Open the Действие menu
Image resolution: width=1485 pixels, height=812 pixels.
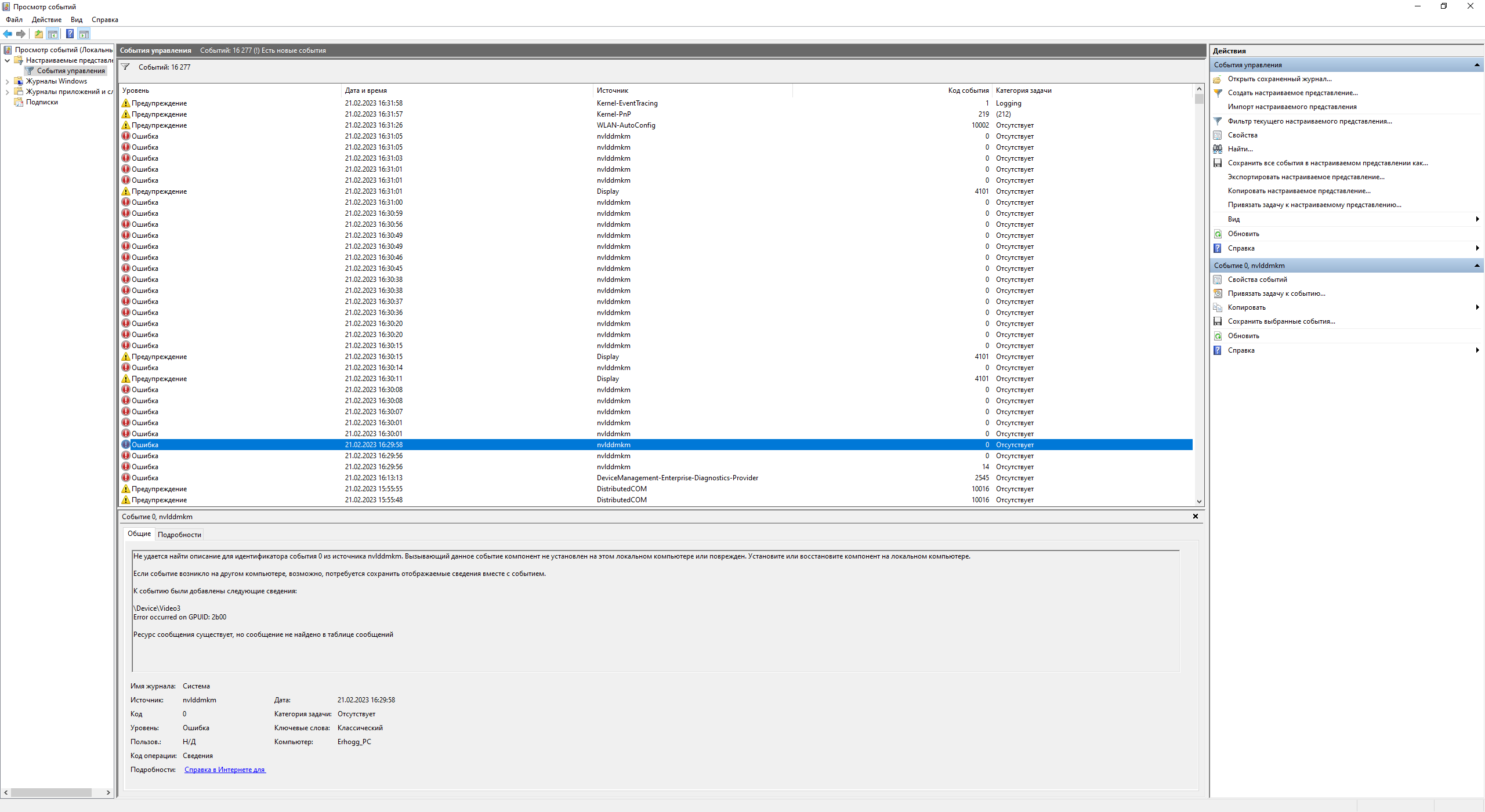(46, 20)
